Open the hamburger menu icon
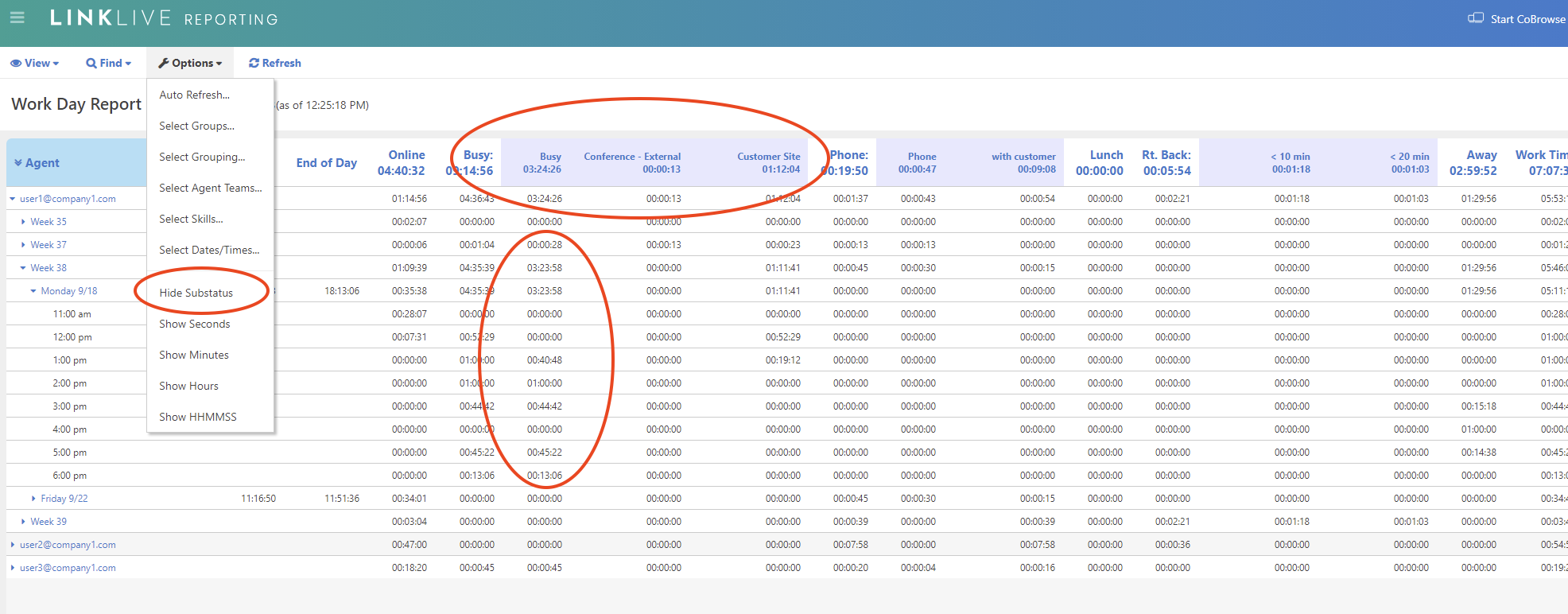 coord(17,17)
